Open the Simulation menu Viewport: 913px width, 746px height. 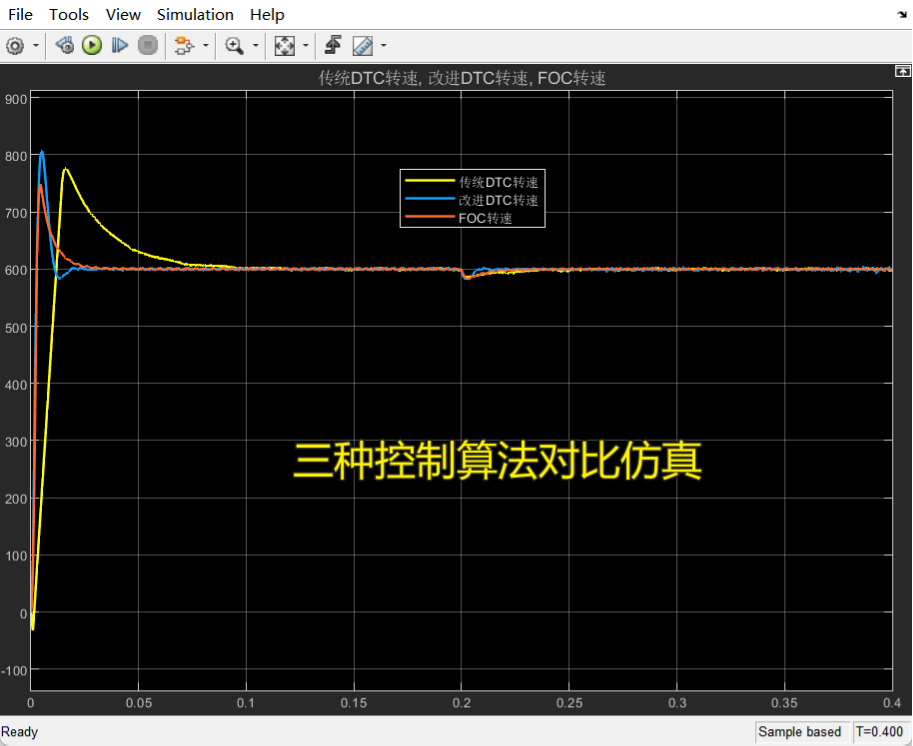pos(195,15)
